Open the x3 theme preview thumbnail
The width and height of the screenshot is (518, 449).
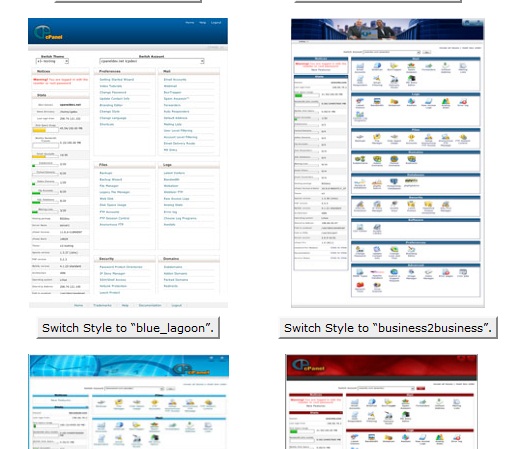(x=128, y=163)
